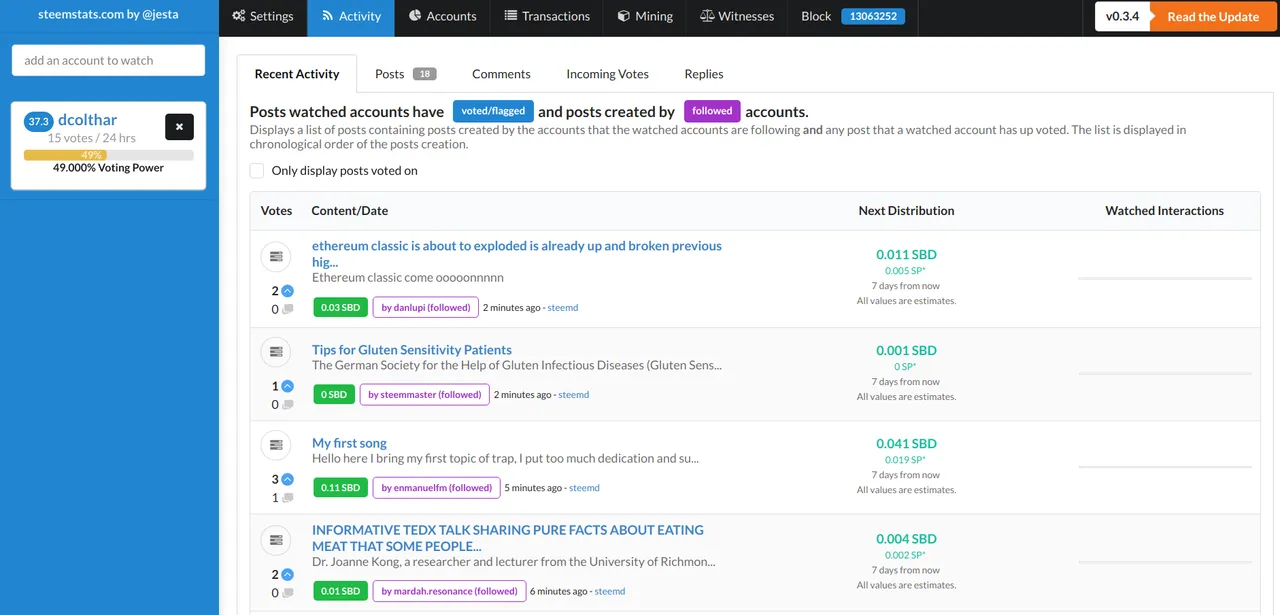The height and width of the screenshot is (615, 1280).
Task: Click the upvote arrow icon on My first song
Action: tap(288, 480)
